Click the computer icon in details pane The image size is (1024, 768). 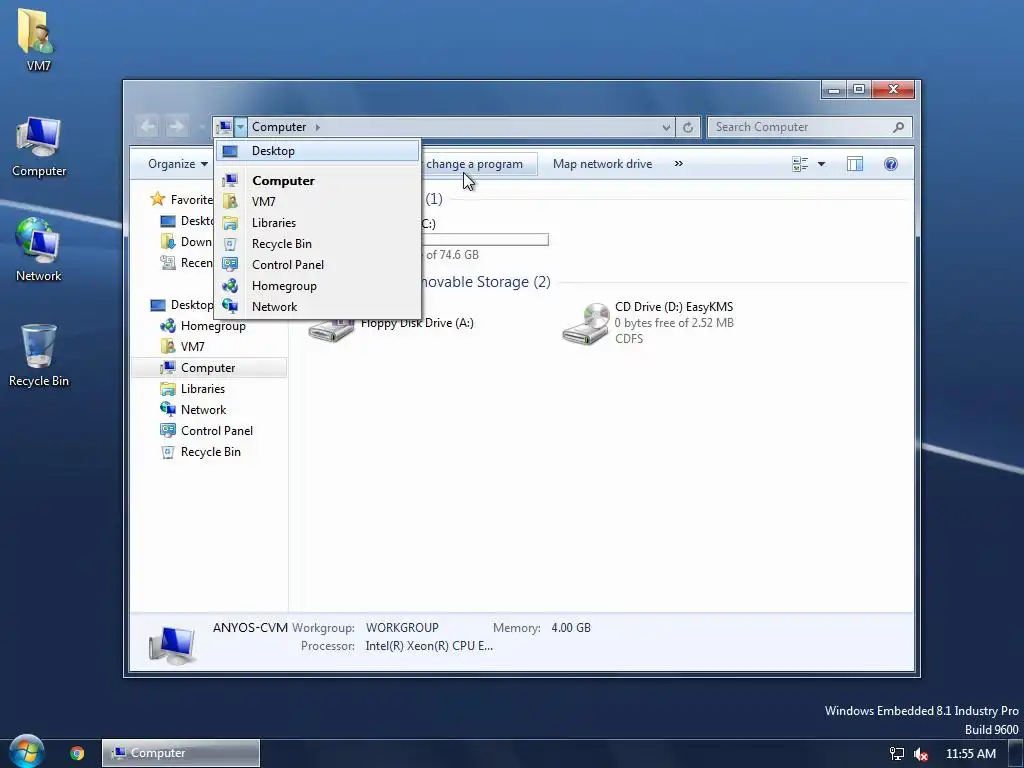click(172, 644)
